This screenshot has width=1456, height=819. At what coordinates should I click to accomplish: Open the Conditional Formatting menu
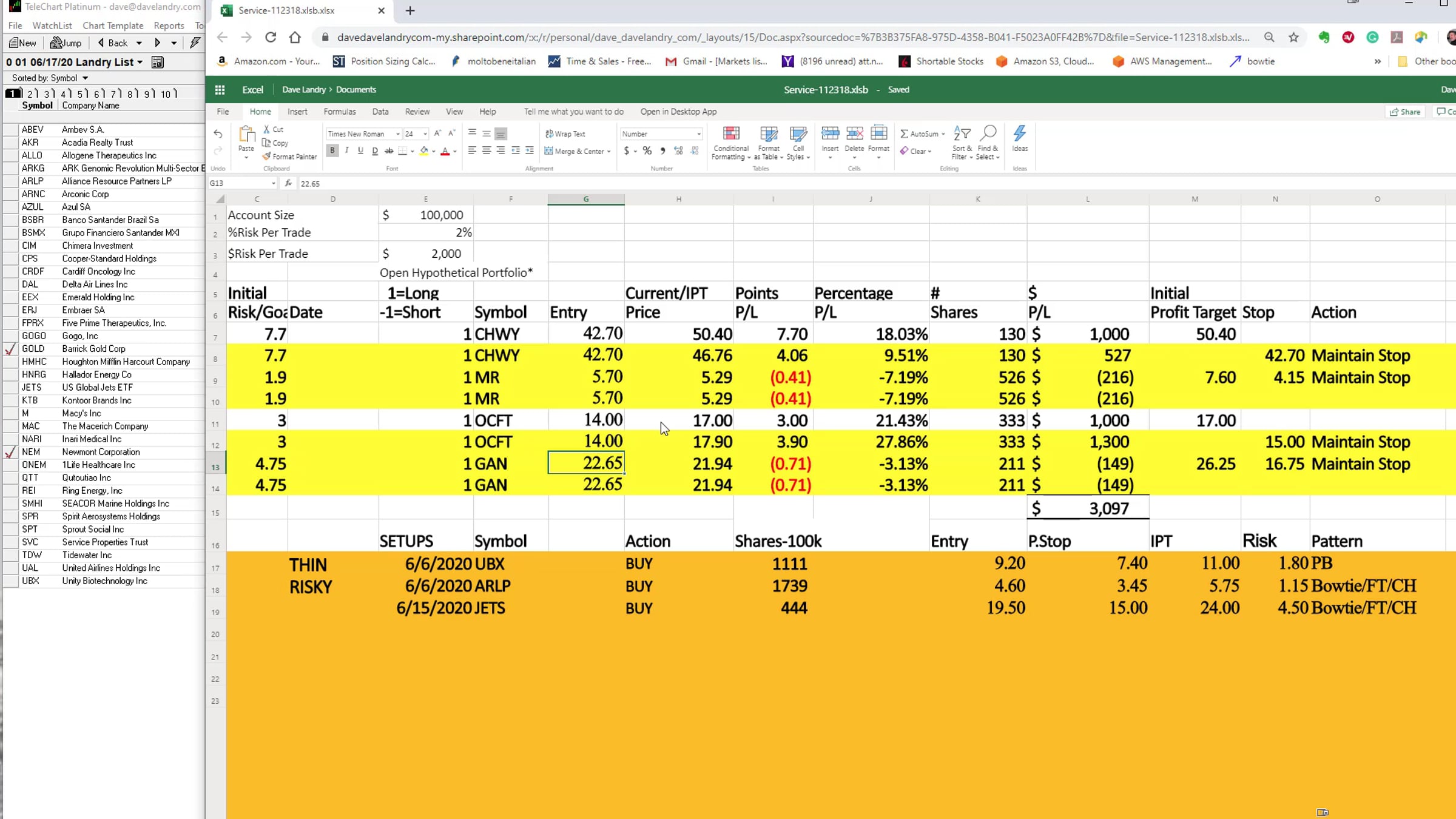click(x=731, y=143)
